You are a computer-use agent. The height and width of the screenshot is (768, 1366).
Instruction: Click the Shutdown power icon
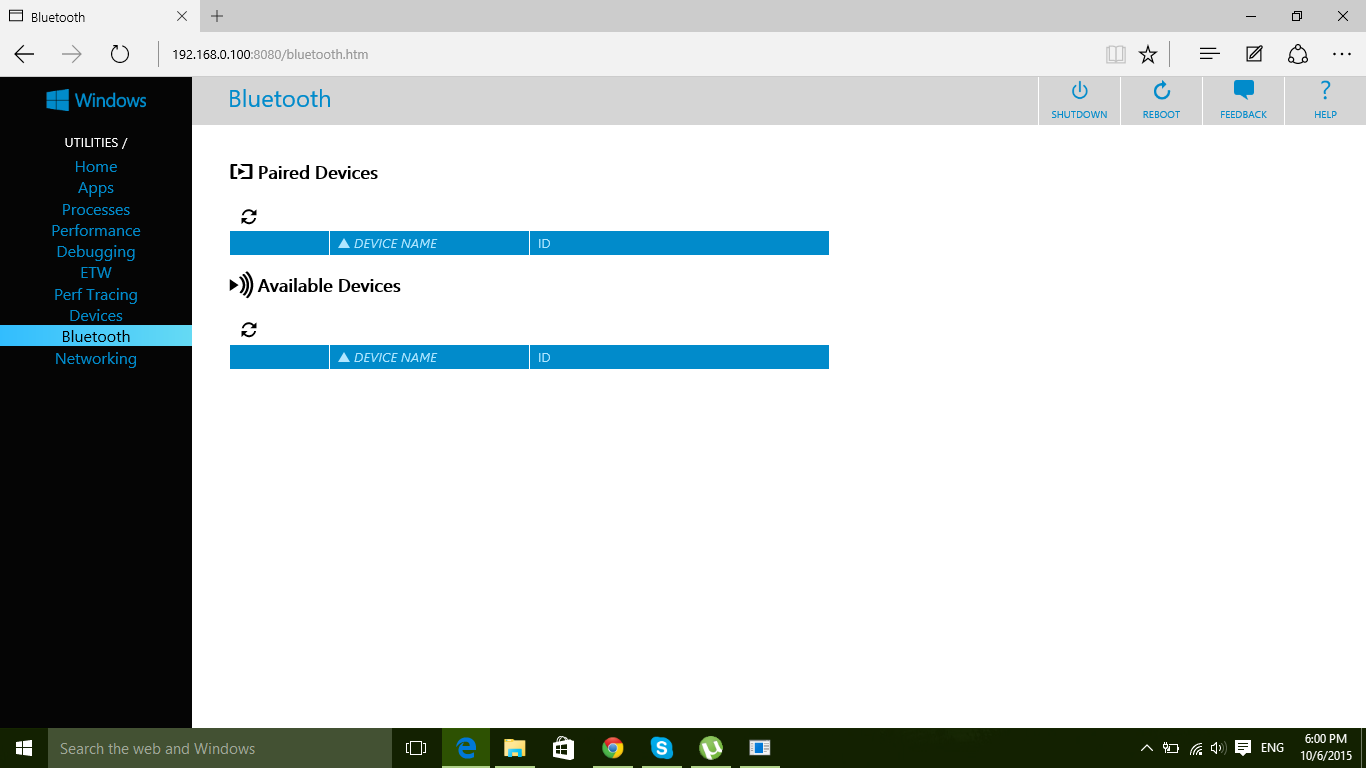point(1079,91)
